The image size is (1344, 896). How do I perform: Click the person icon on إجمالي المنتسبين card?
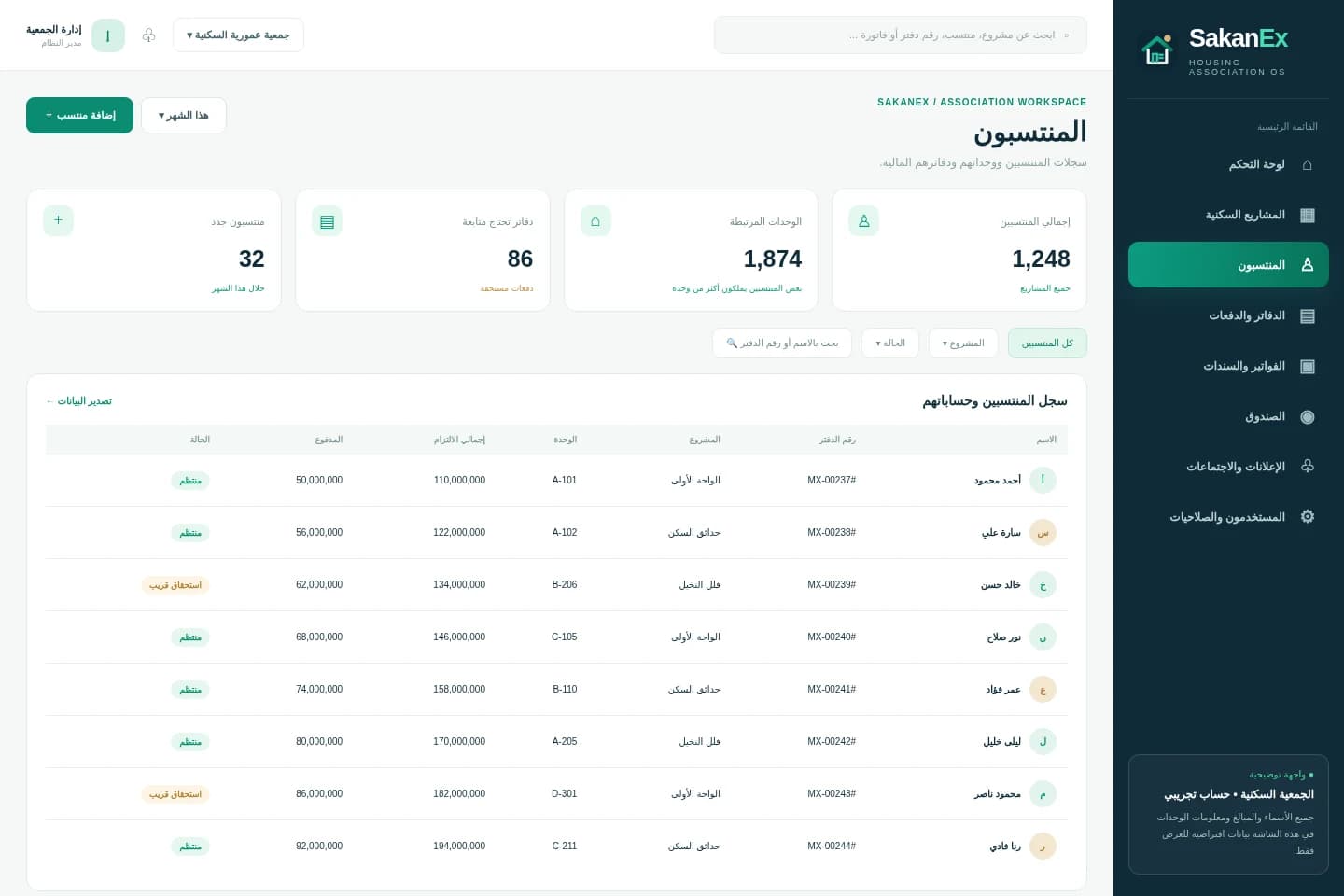pyautogui.click(x=863, y=221)
